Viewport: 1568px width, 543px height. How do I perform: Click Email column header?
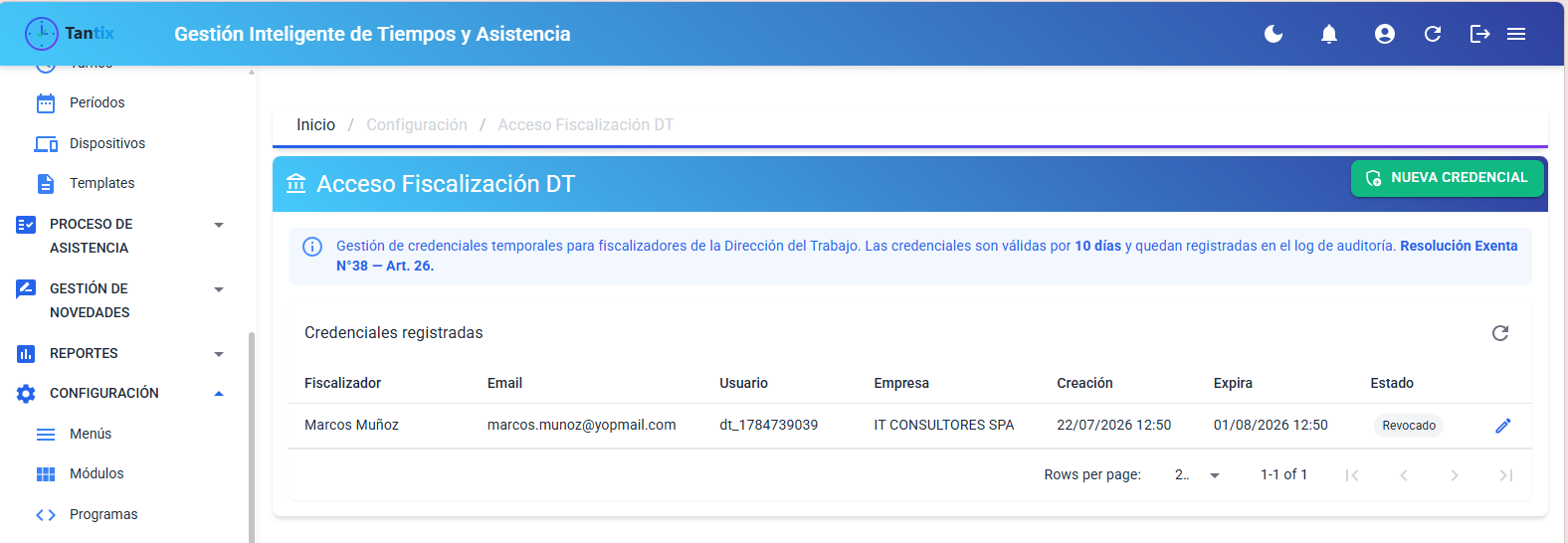504,383
